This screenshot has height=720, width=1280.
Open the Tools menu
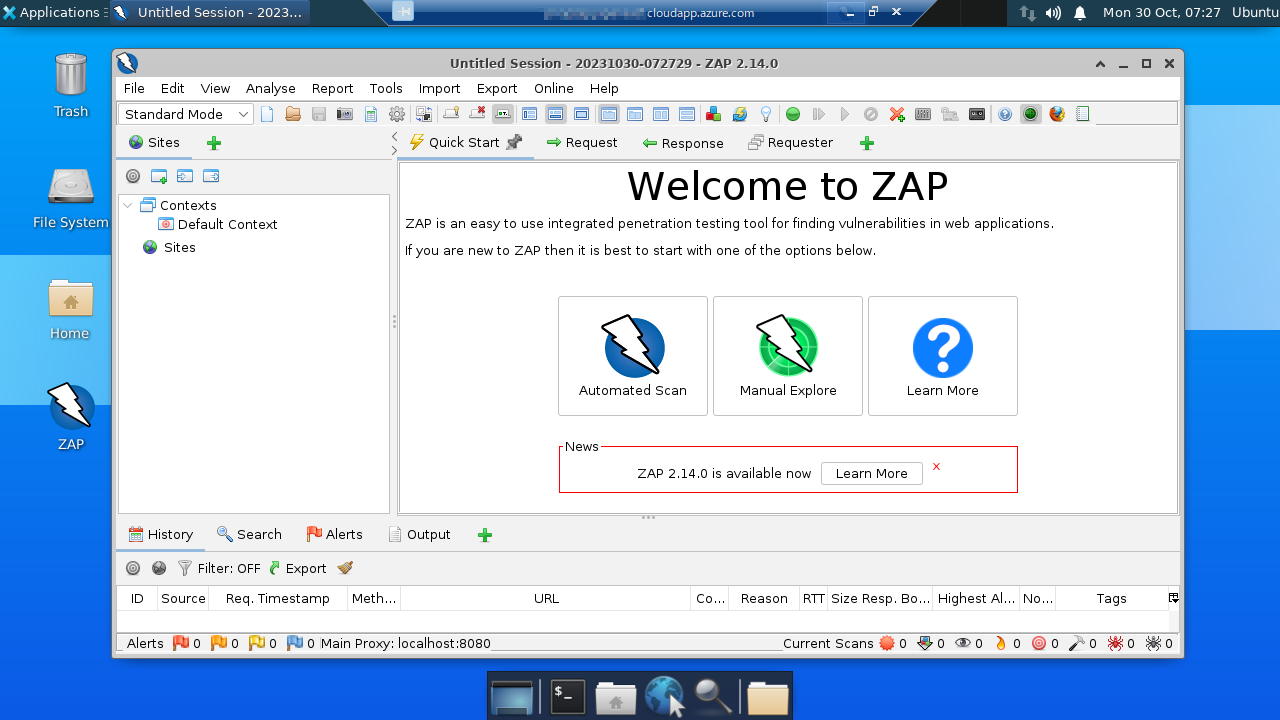pyautogui.click(x=386, y=88)
